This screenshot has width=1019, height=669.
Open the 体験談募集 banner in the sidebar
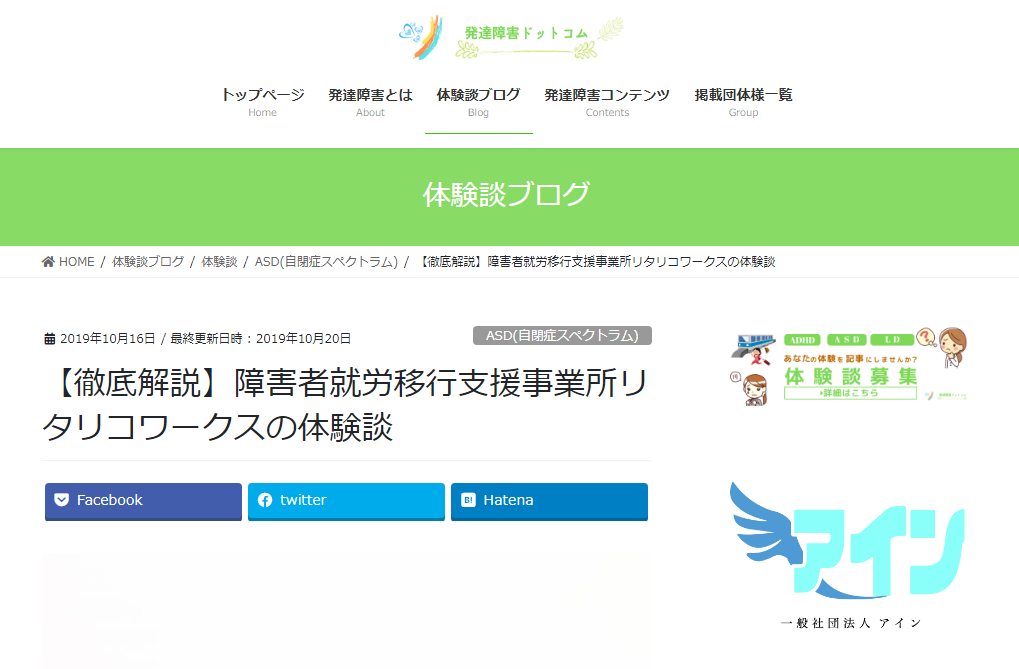(850, 367)
